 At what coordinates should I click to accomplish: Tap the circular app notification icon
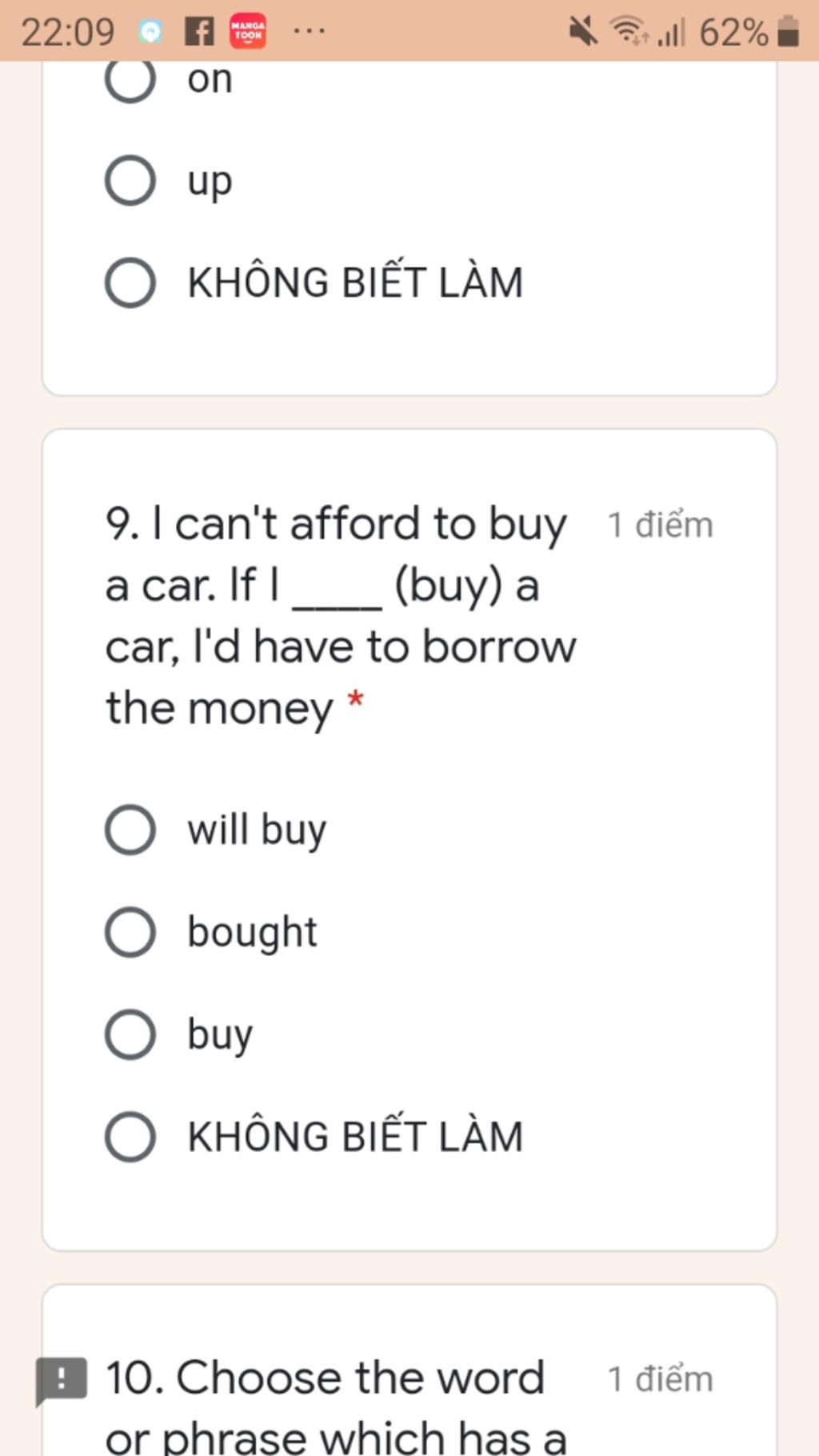[150, 32]
